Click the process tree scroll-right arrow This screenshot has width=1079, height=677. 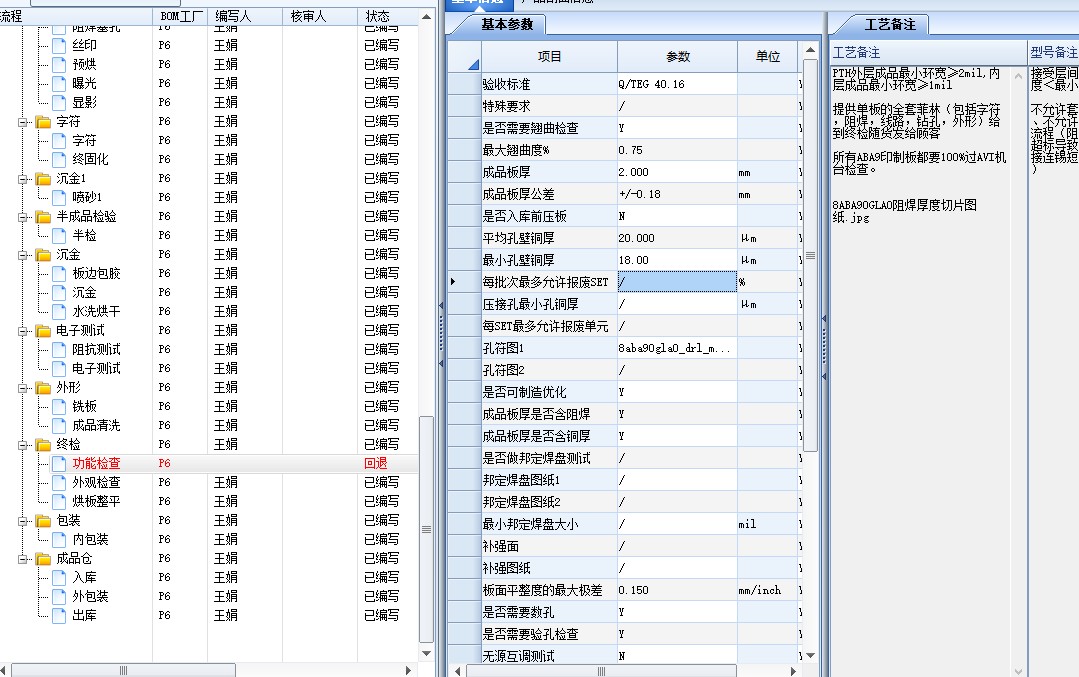coord(409,670)
